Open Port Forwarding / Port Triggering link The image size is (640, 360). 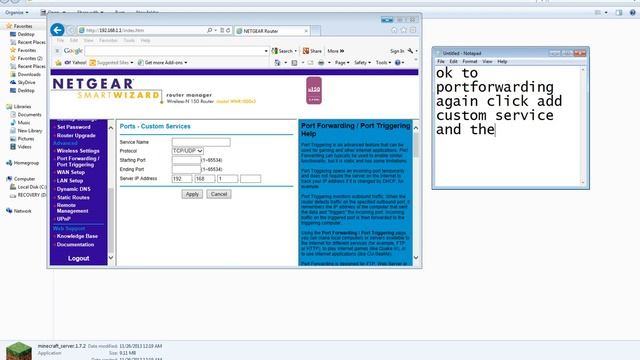tap(78, 161)
